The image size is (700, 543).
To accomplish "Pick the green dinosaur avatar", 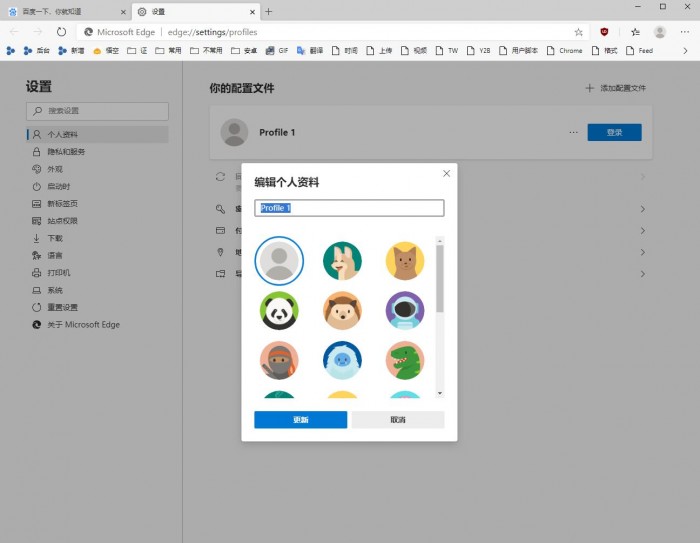I will (405, 360).
